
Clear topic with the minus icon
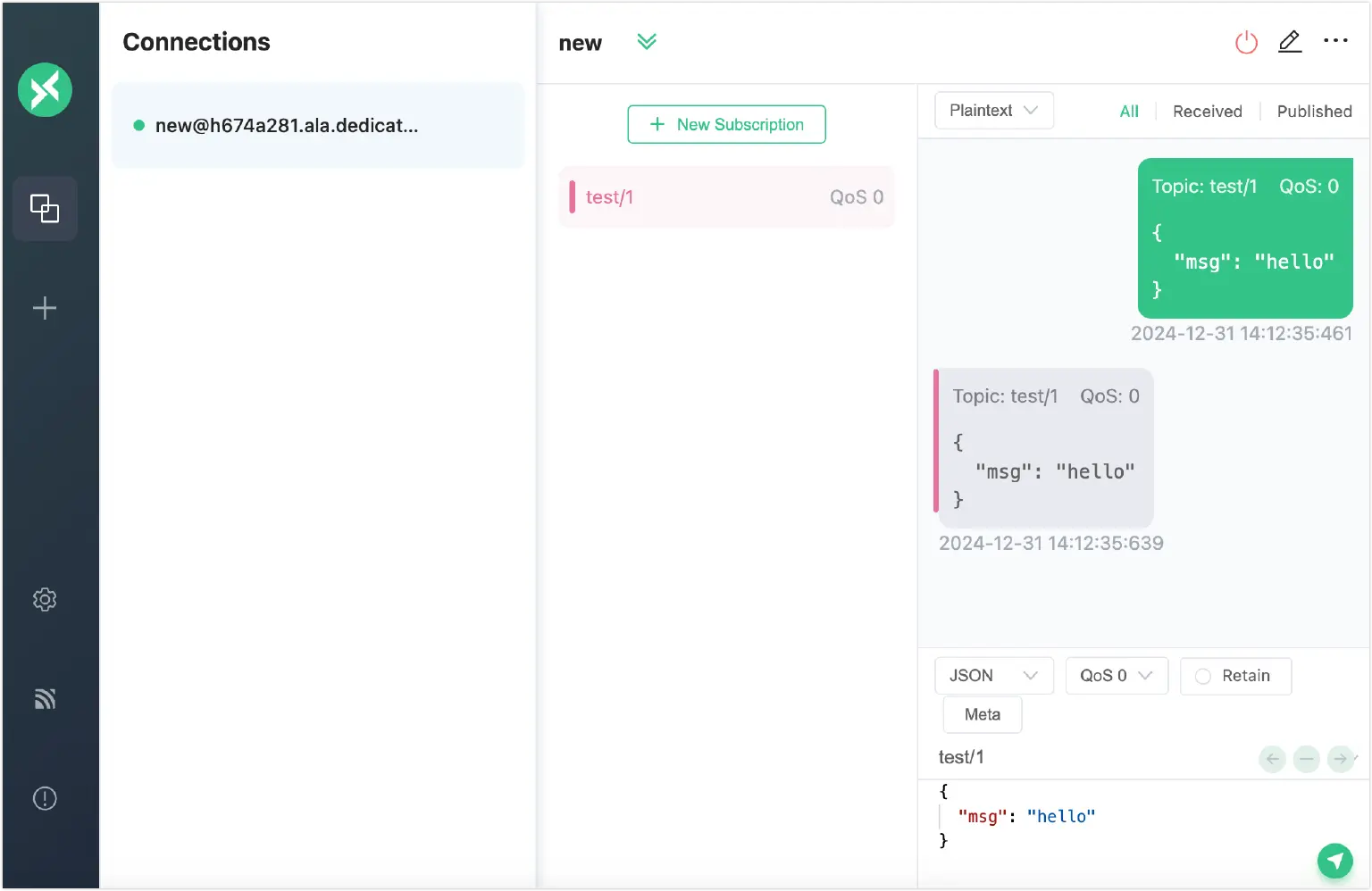pos(1306,759)
